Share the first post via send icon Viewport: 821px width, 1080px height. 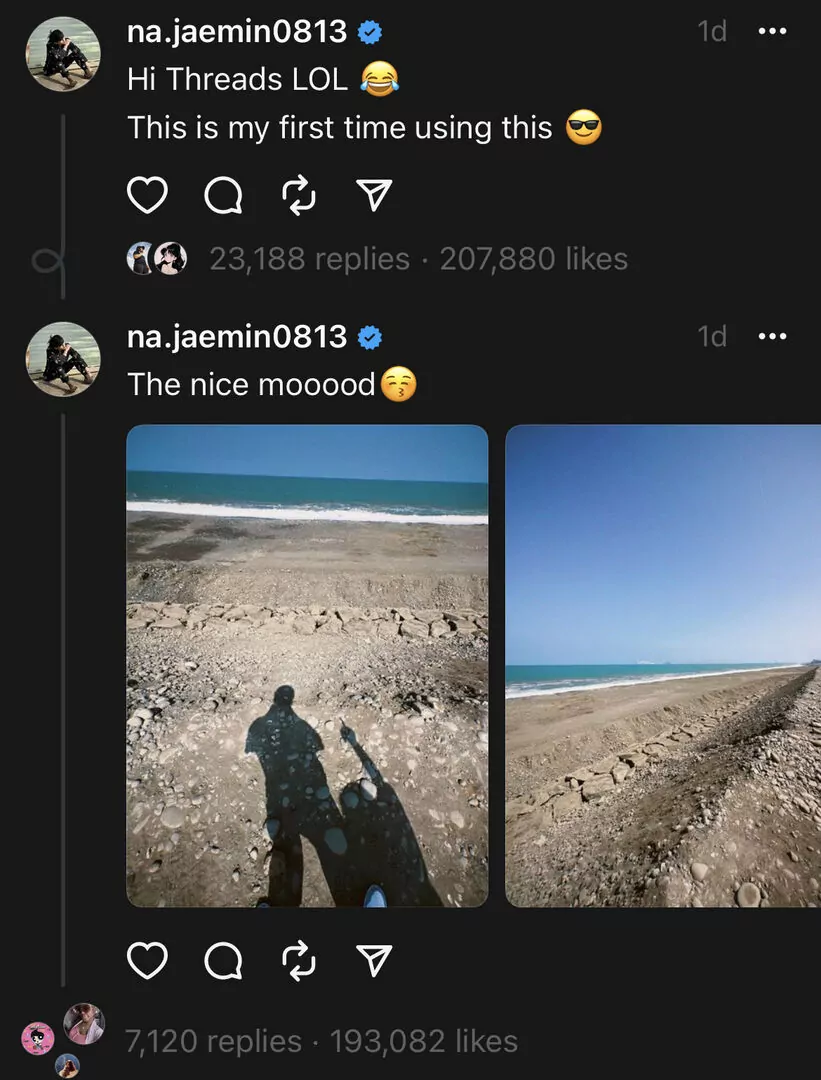tap(373, 196)
